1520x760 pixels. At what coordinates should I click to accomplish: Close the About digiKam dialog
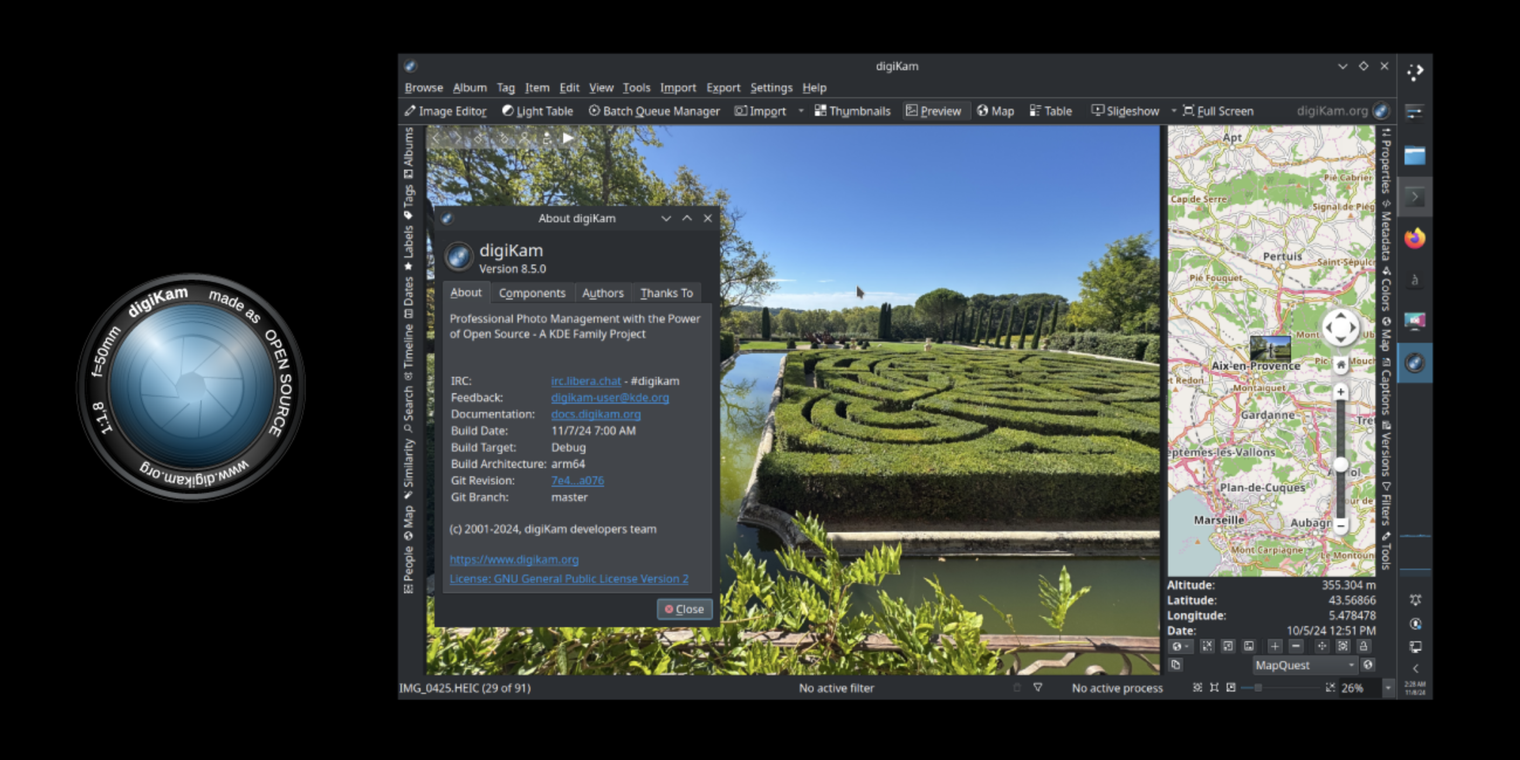[x=685, y=609]
